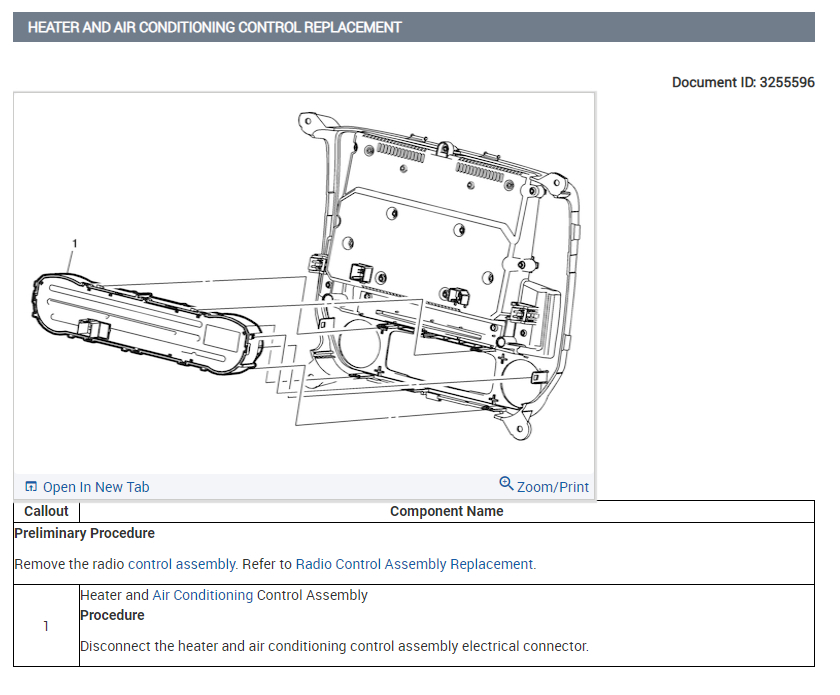Click the Zoom/Print link text
The image size is (840, 695).
tap(553, 487)
